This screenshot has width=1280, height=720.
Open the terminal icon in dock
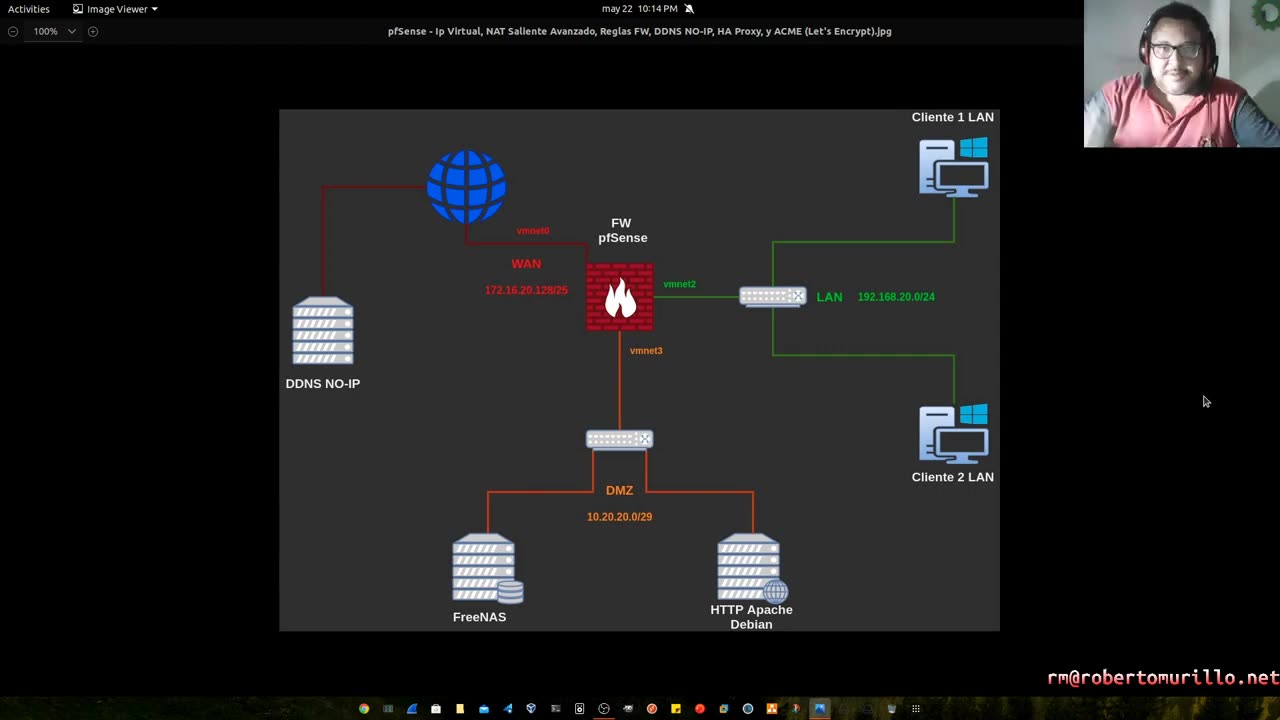click(556, 708)
